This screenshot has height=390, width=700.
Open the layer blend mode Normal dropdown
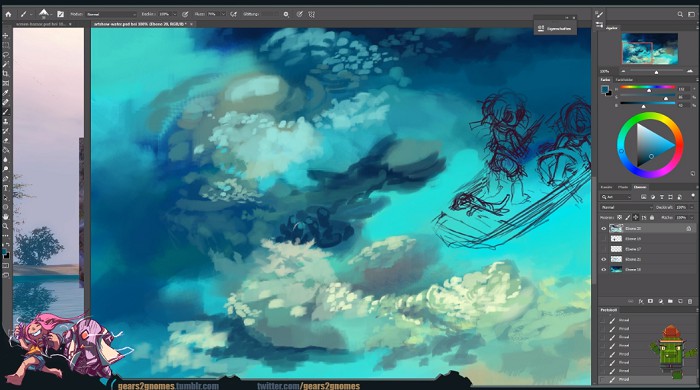pyautogui.click(x=626, y=207)
